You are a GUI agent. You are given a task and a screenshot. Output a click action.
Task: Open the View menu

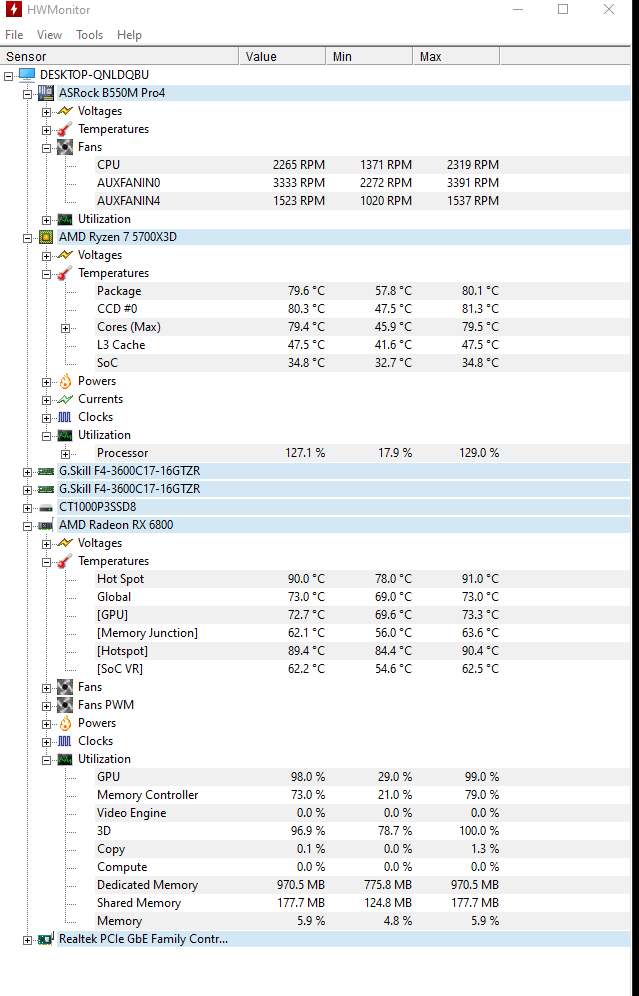point(49,35)
